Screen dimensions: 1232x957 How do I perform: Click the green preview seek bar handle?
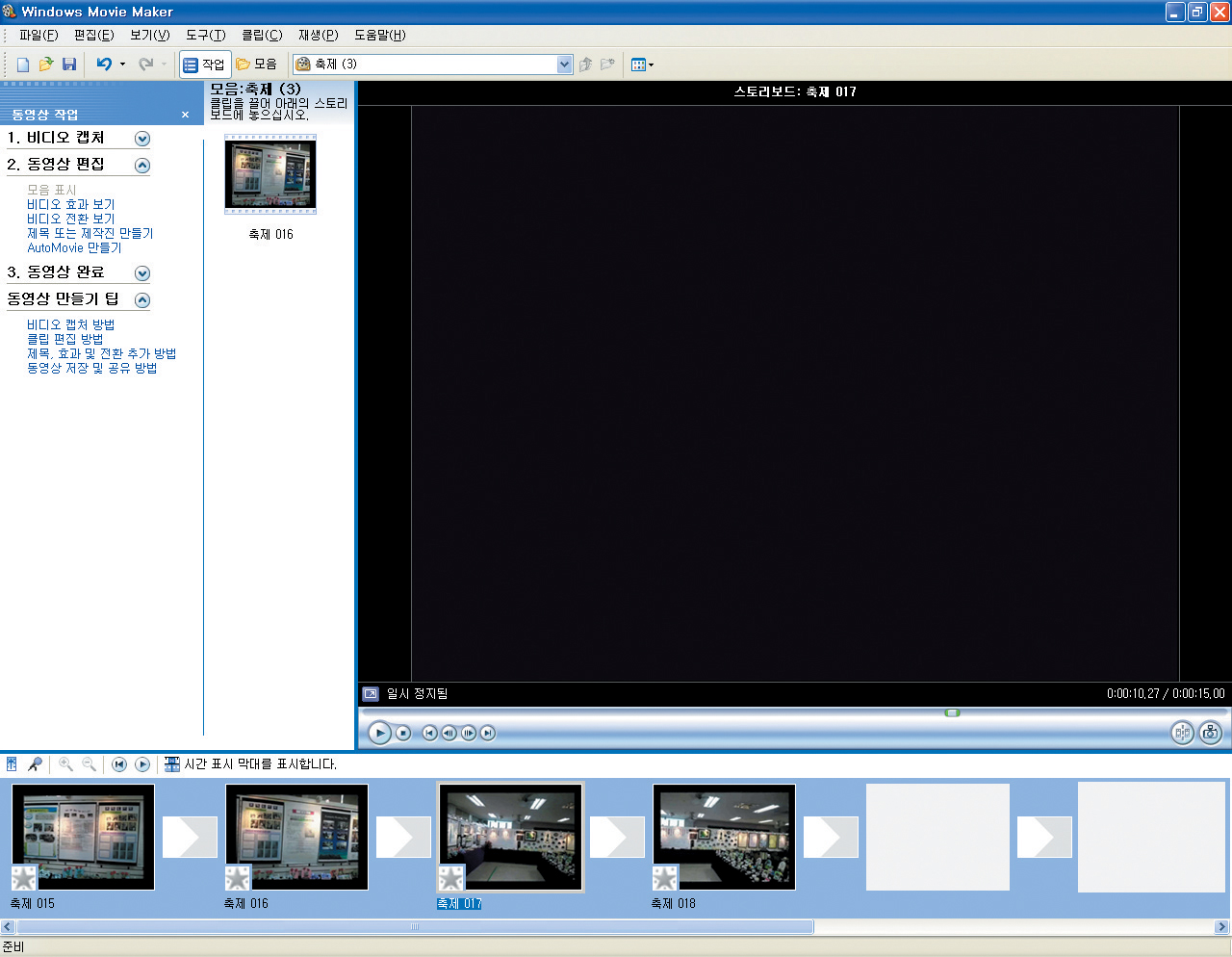point(952,712)
